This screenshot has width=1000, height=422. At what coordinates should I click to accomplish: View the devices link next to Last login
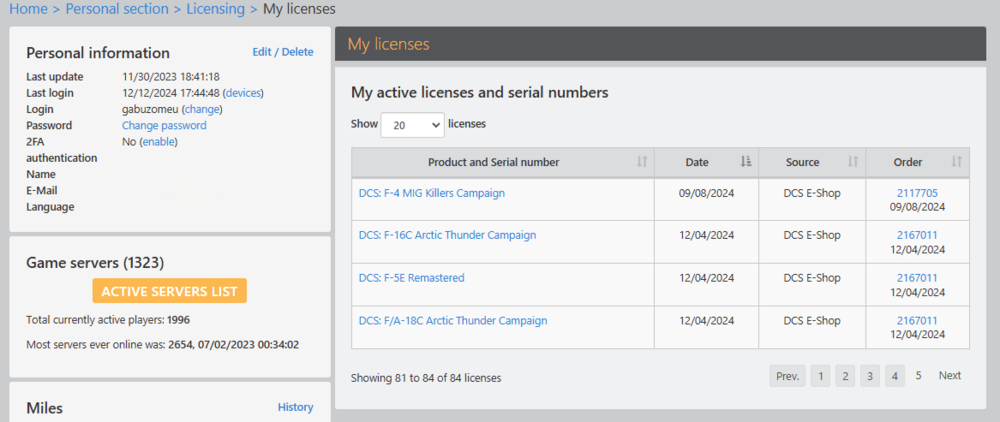coord(243,93)
